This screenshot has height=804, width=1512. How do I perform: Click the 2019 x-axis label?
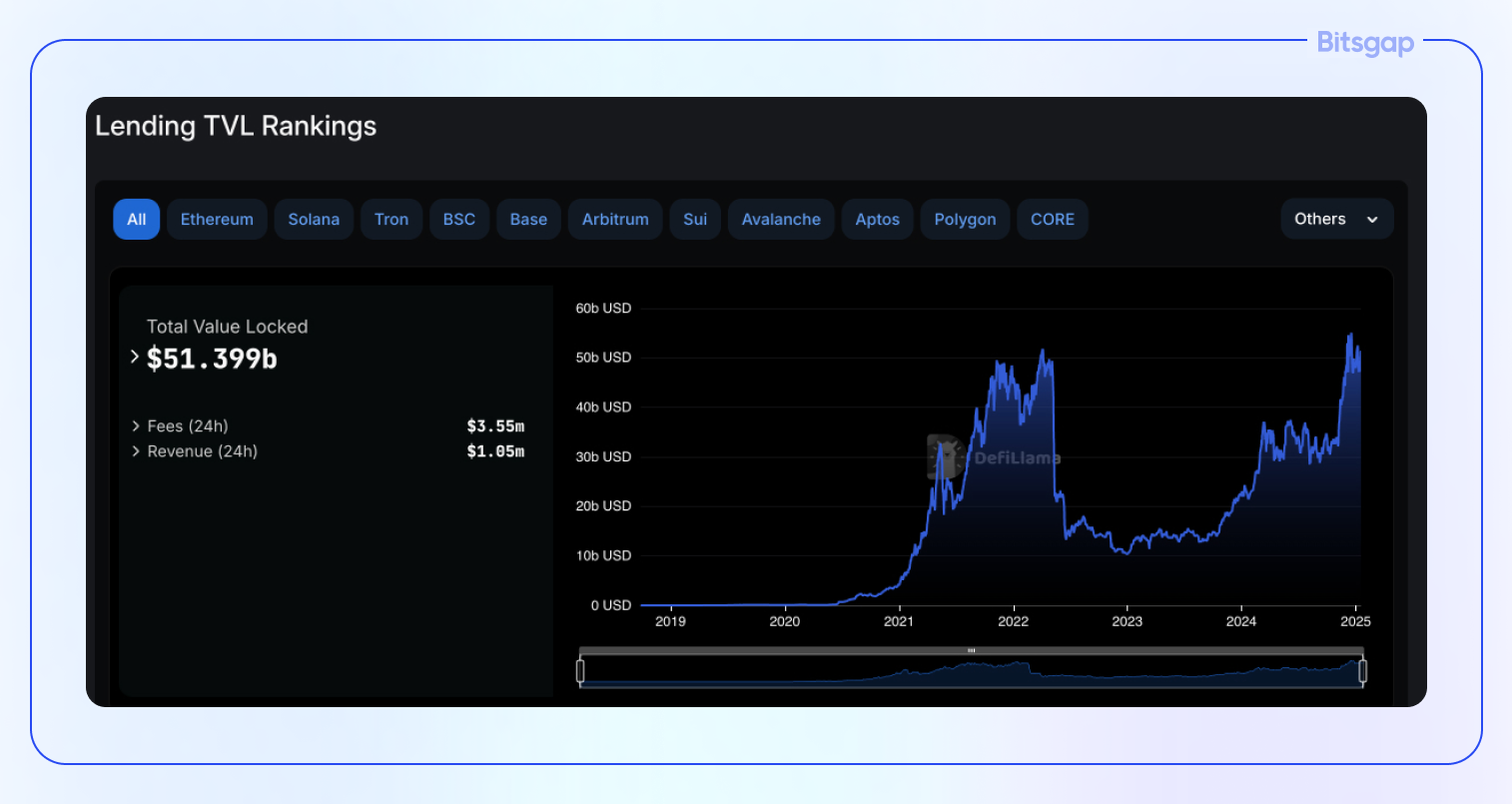670,621
